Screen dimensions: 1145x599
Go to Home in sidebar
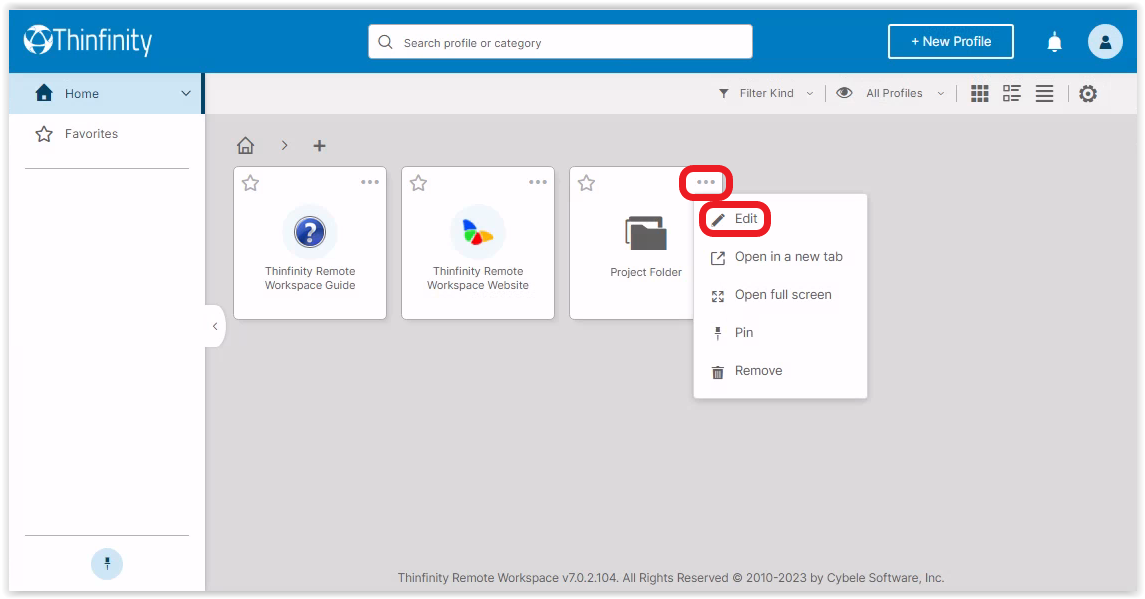[x=107, y=94]
